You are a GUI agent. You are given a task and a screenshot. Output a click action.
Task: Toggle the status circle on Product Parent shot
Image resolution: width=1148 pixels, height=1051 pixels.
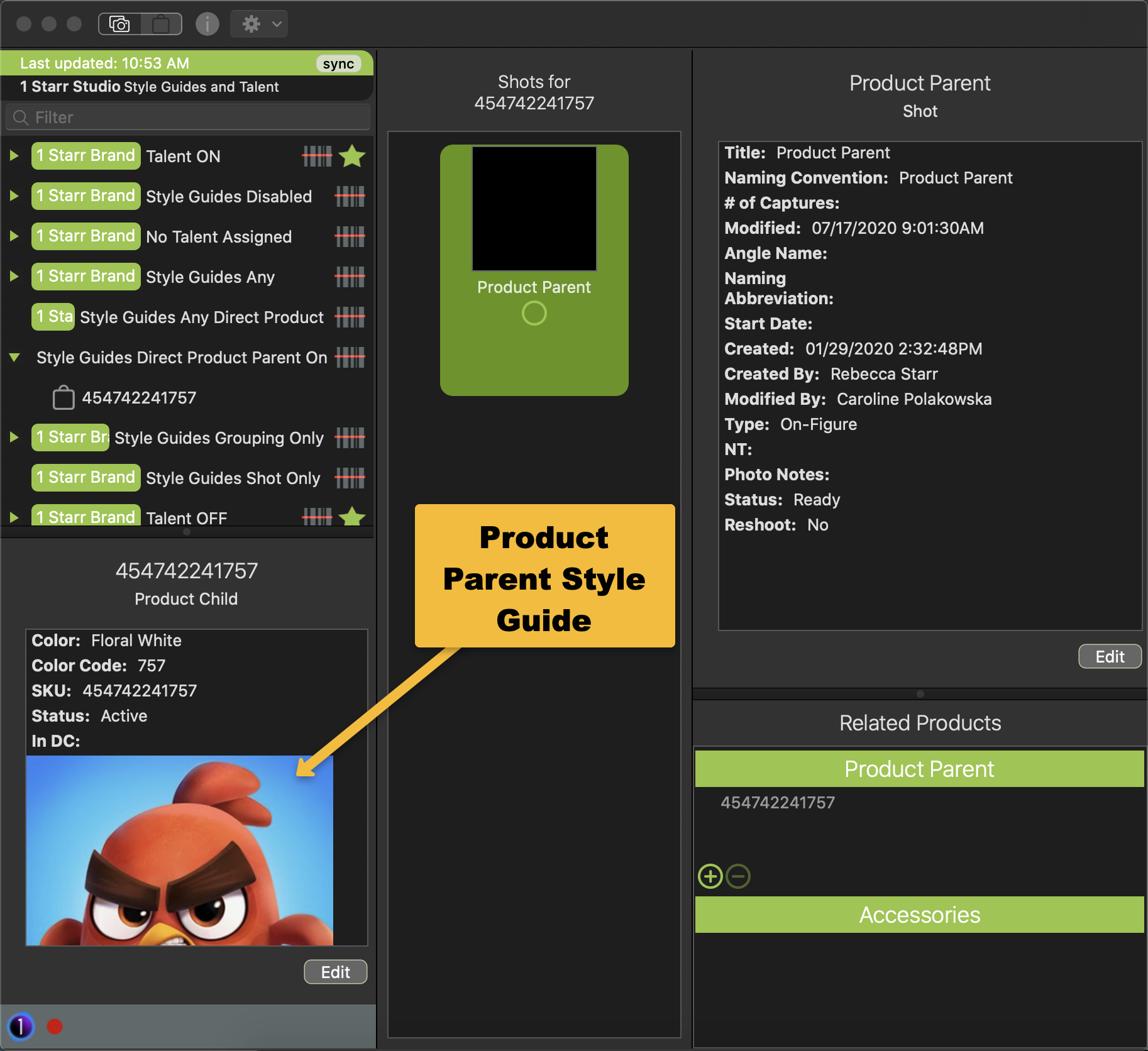(x=534, y=313)
